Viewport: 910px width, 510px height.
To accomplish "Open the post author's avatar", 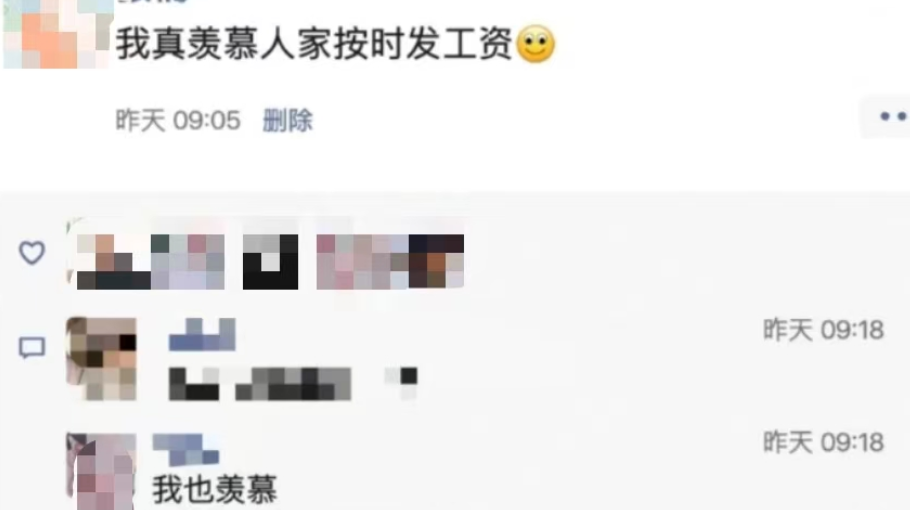I will pyautogui.click(x=57, y=34).
